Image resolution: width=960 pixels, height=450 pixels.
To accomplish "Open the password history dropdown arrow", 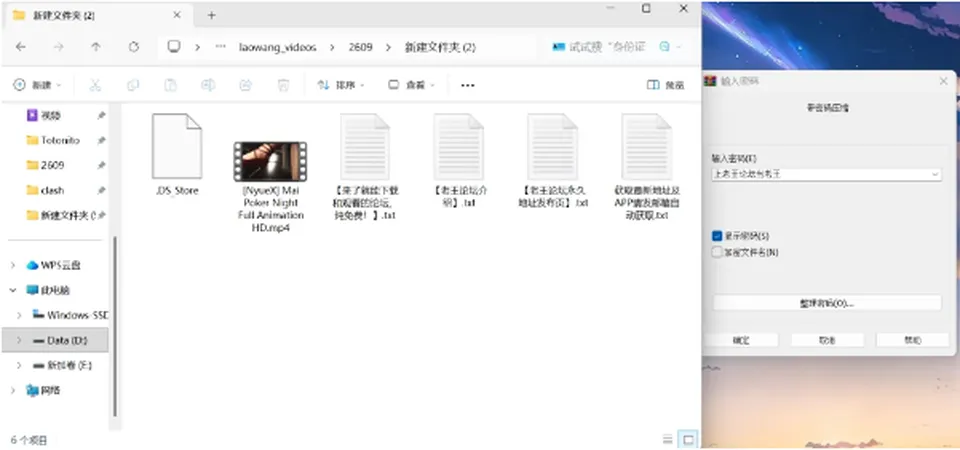I will pyautogui.click(x=935, y=174).
